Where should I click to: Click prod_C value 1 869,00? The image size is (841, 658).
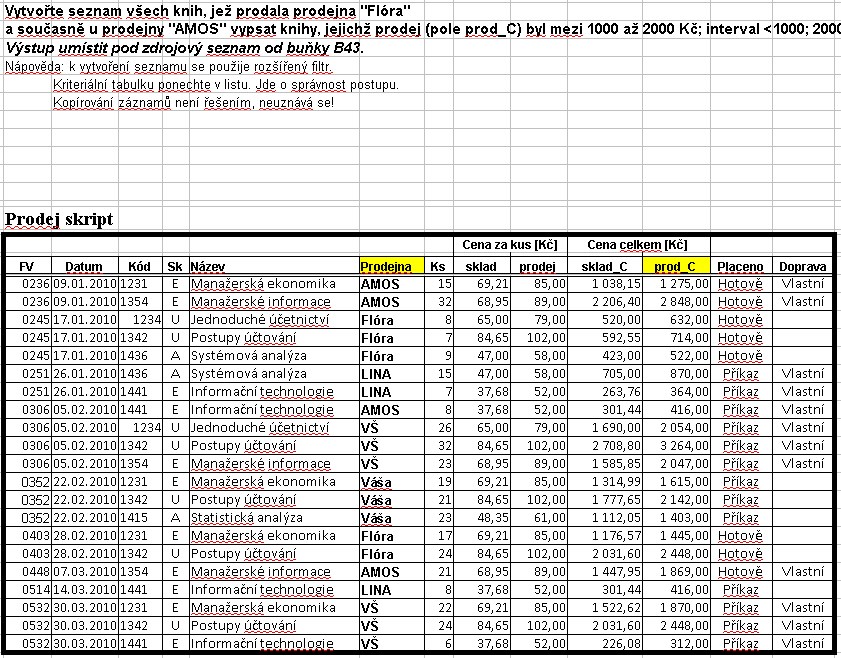(x=676, y=572)
